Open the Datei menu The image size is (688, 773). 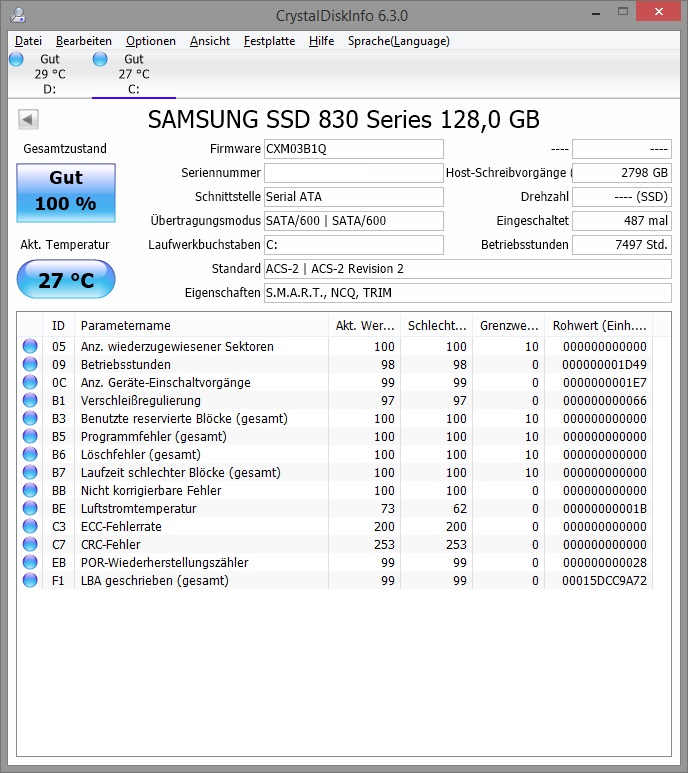tap(28, 41)
